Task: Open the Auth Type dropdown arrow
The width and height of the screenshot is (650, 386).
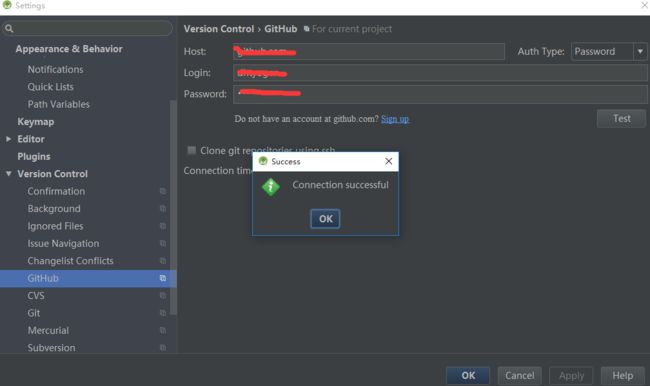Action: pos(640,51)
